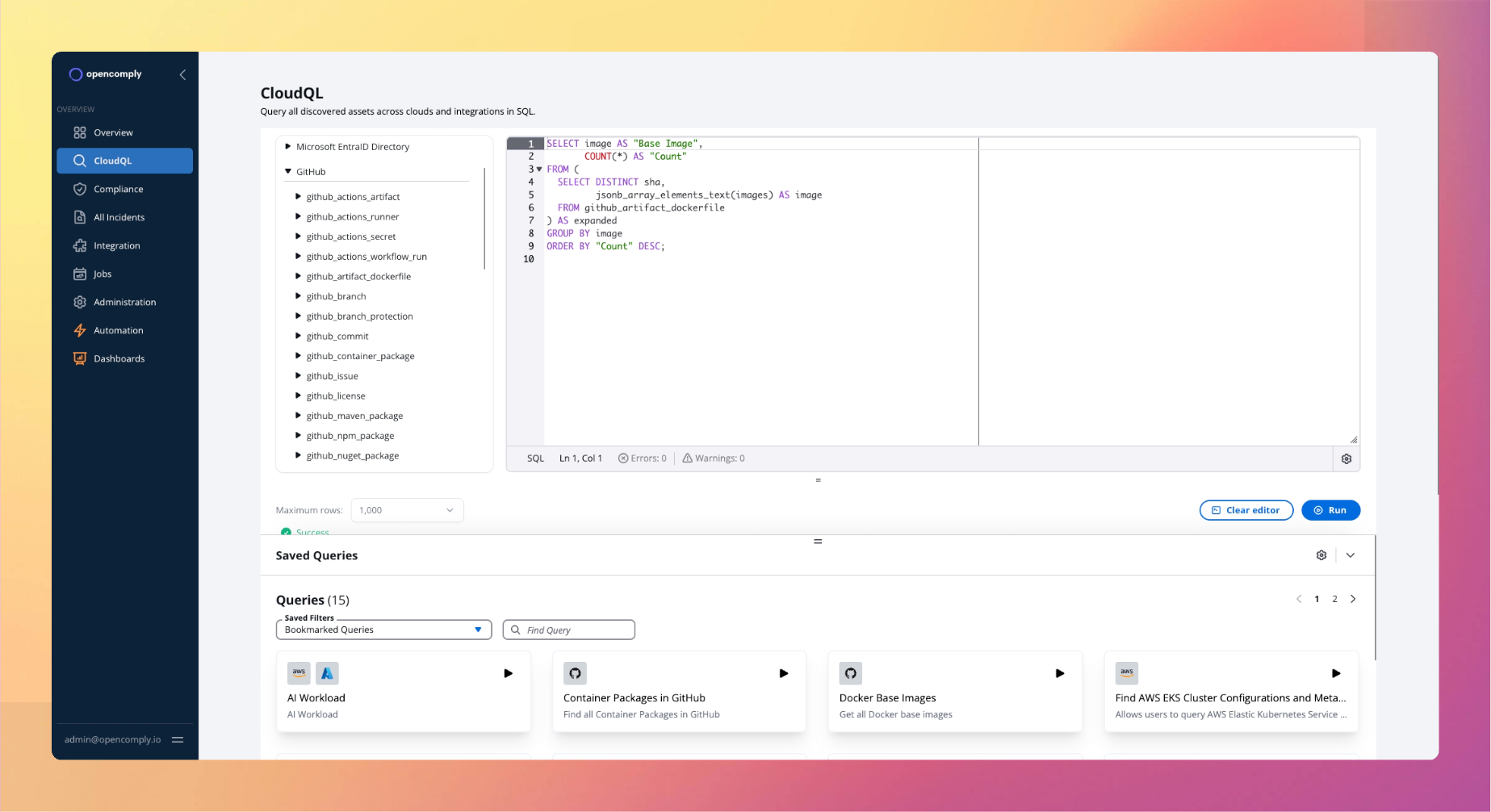Click the Azure icon on AI Workload card

pos(327,673)
